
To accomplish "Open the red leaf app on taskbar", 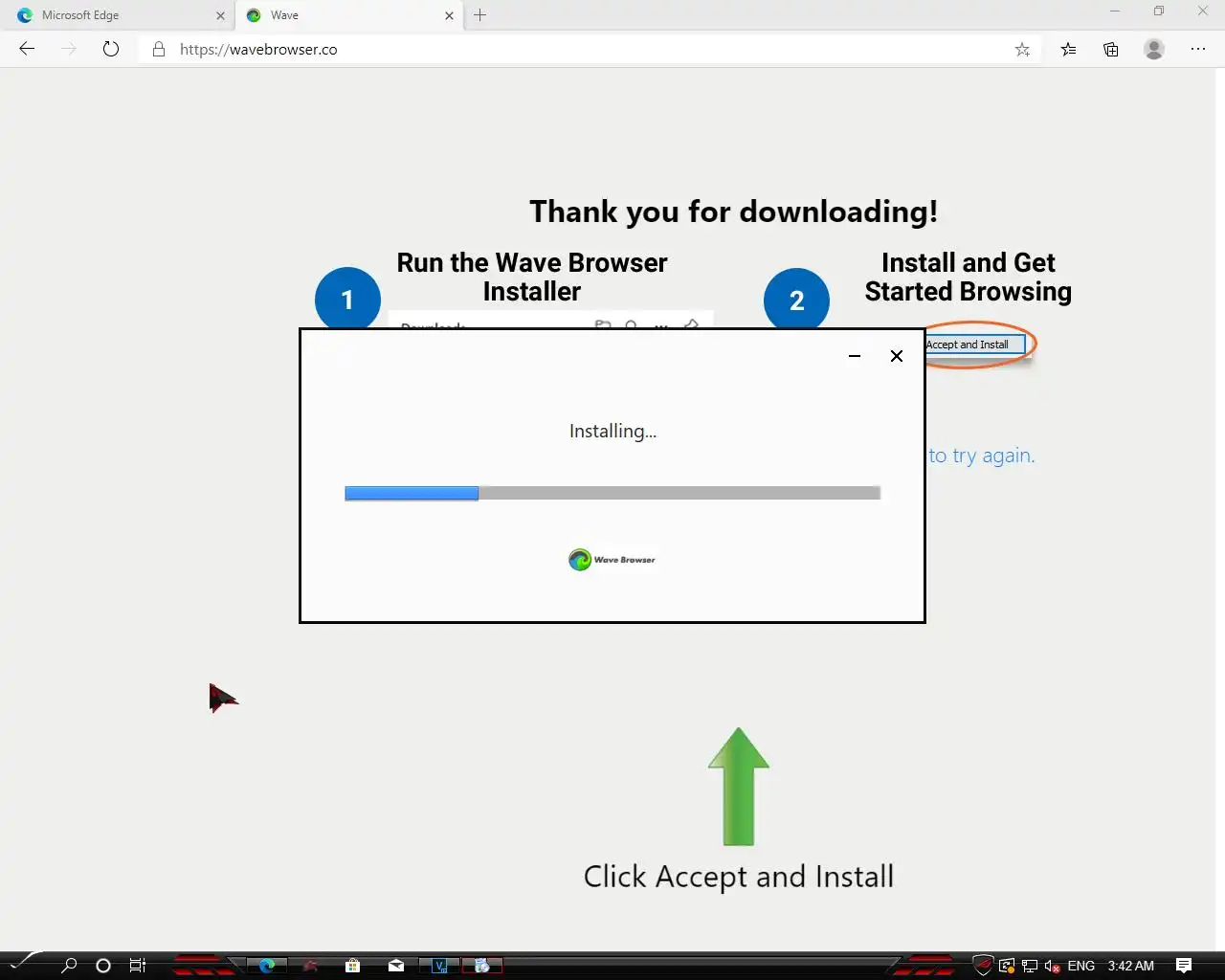I will [x=310, y=965].
